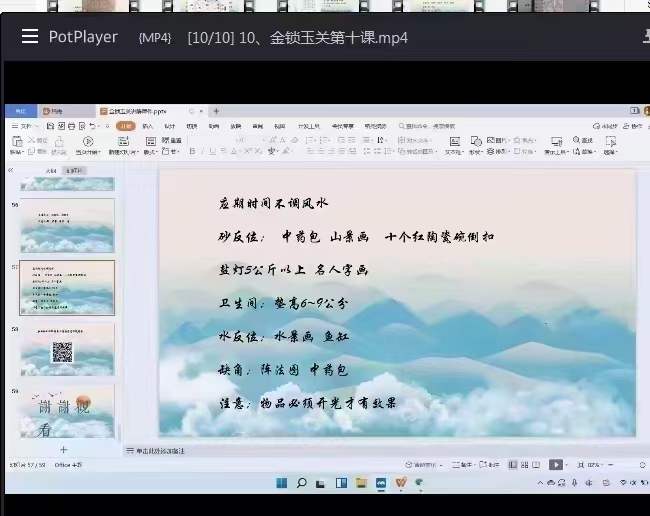Open taskbar search magnifier icon

(x=300, y=483)
